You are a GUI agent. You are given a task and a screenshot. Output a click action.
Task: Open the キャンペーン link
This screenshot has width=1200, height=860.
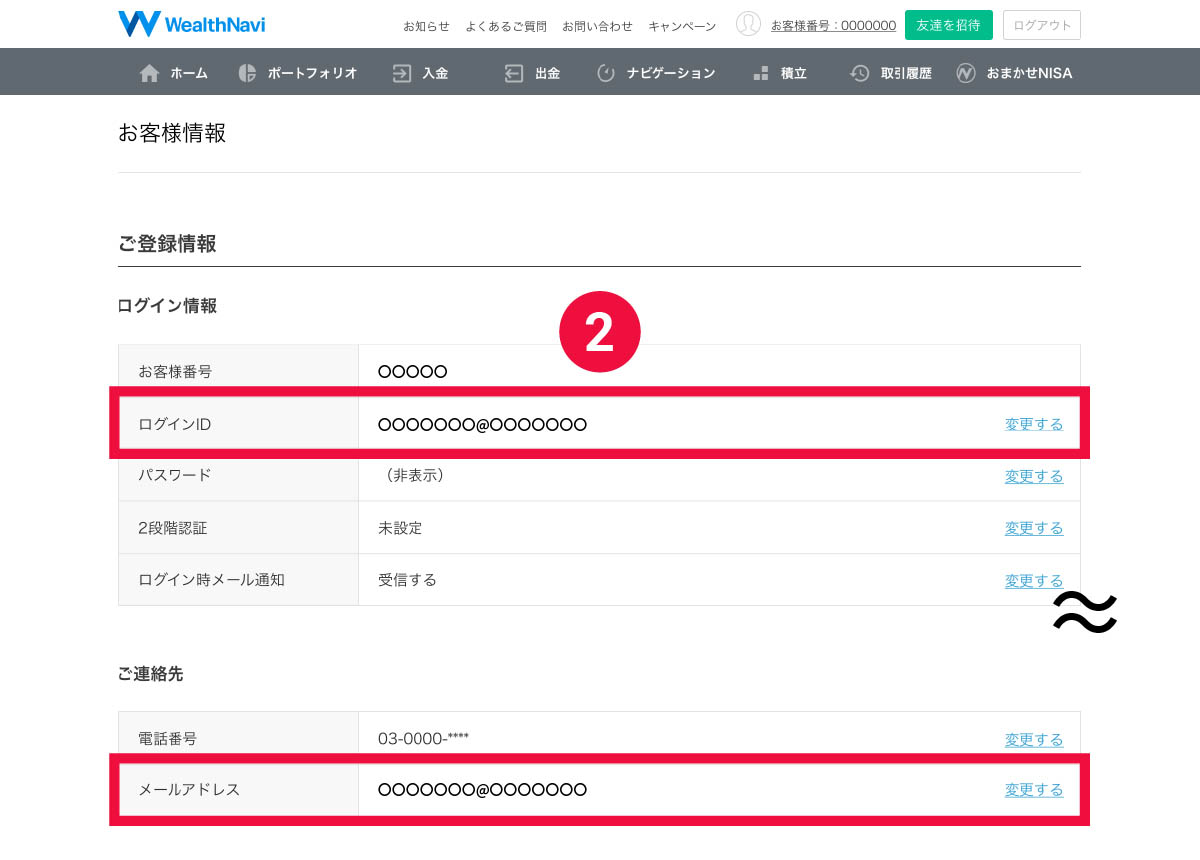tap(682, 26)
